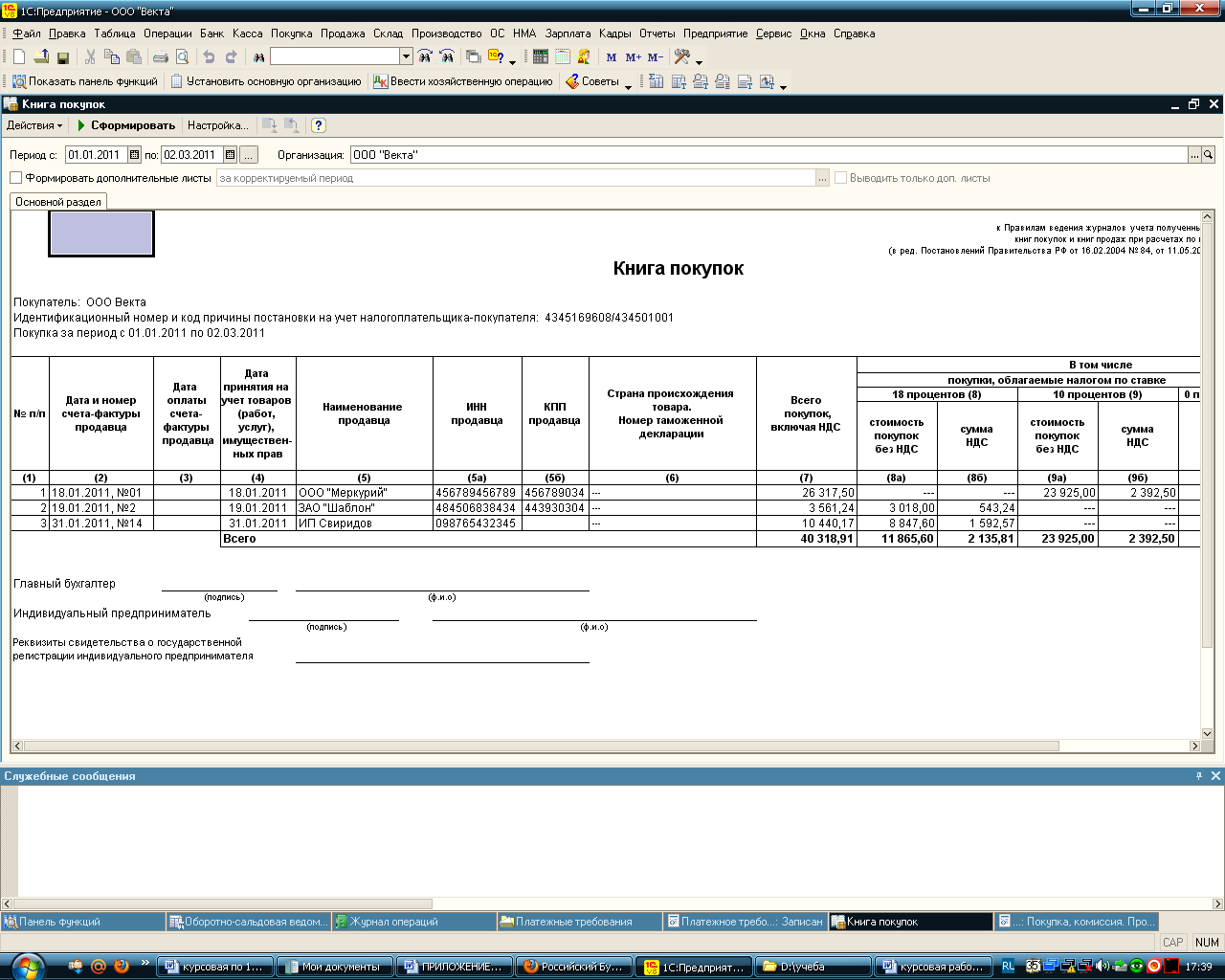
Task: Click Ввести хозяйственную операцию button
Action: point(463,82)
